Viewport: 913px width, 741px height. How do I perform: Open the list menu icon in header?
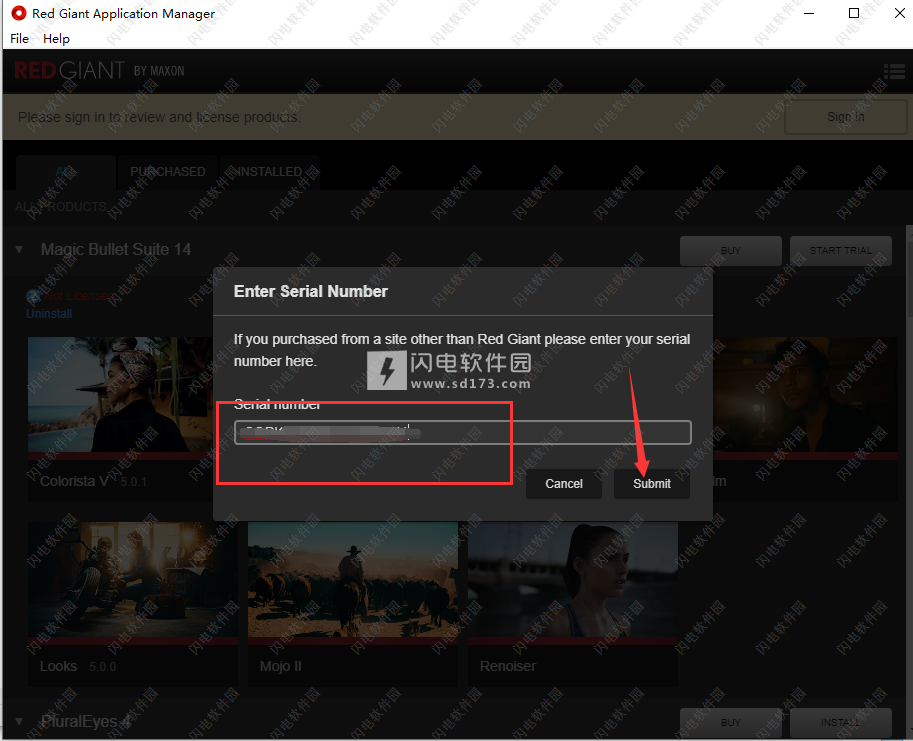coord(894,72)
